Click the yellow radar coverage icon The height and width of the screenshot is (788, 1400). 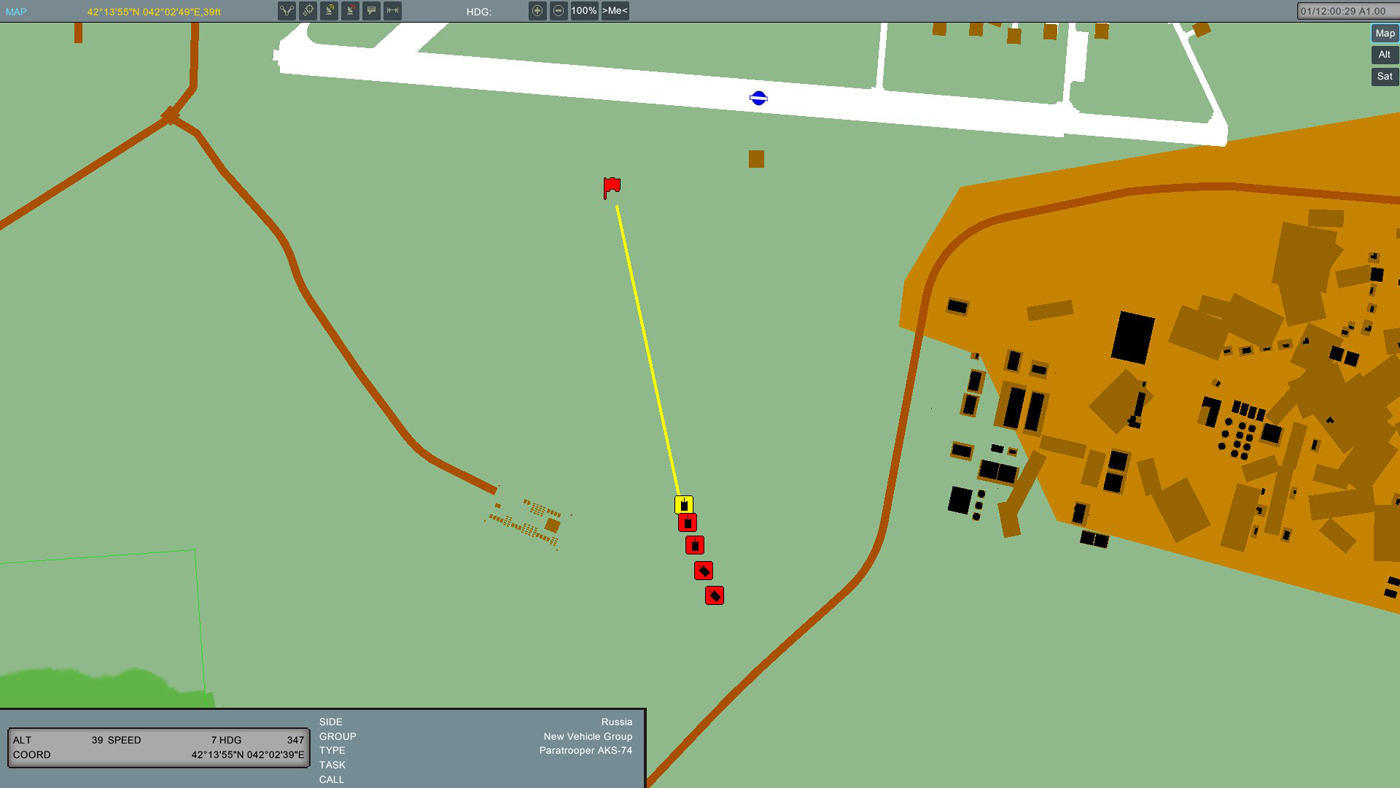[x=329, y=11]
